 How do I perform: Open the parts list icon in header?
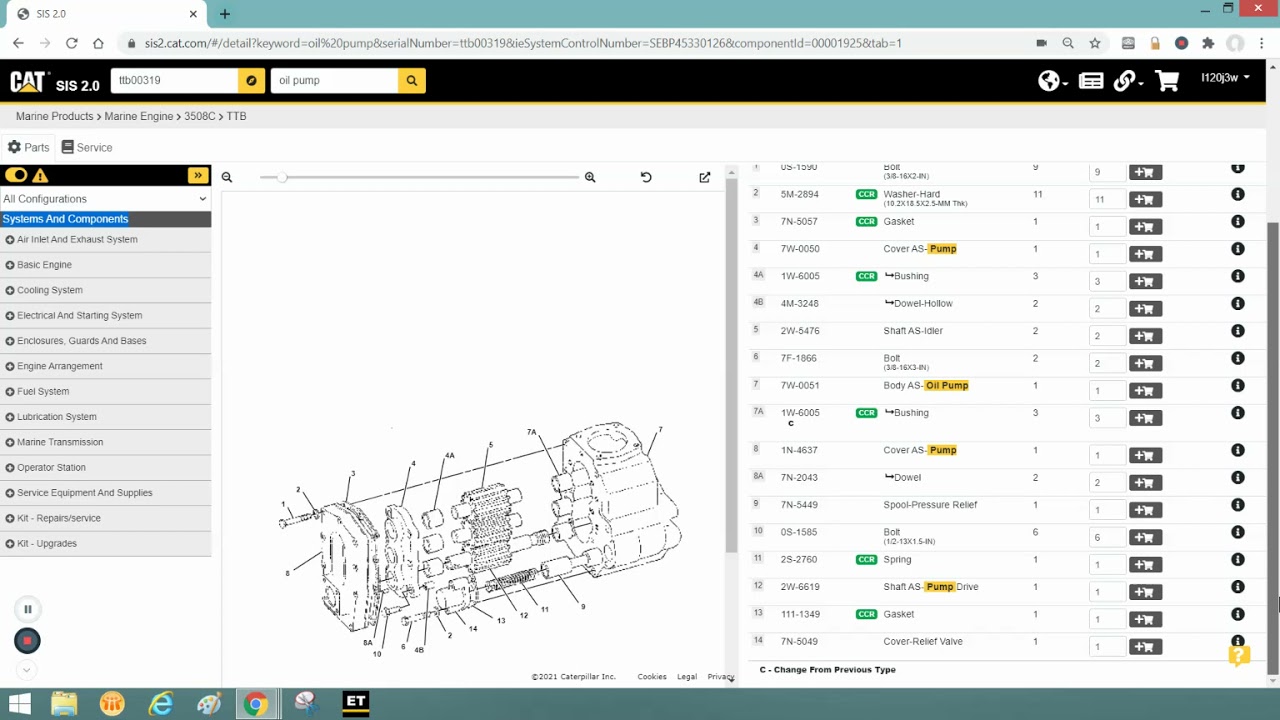(x=1091, y=81)
